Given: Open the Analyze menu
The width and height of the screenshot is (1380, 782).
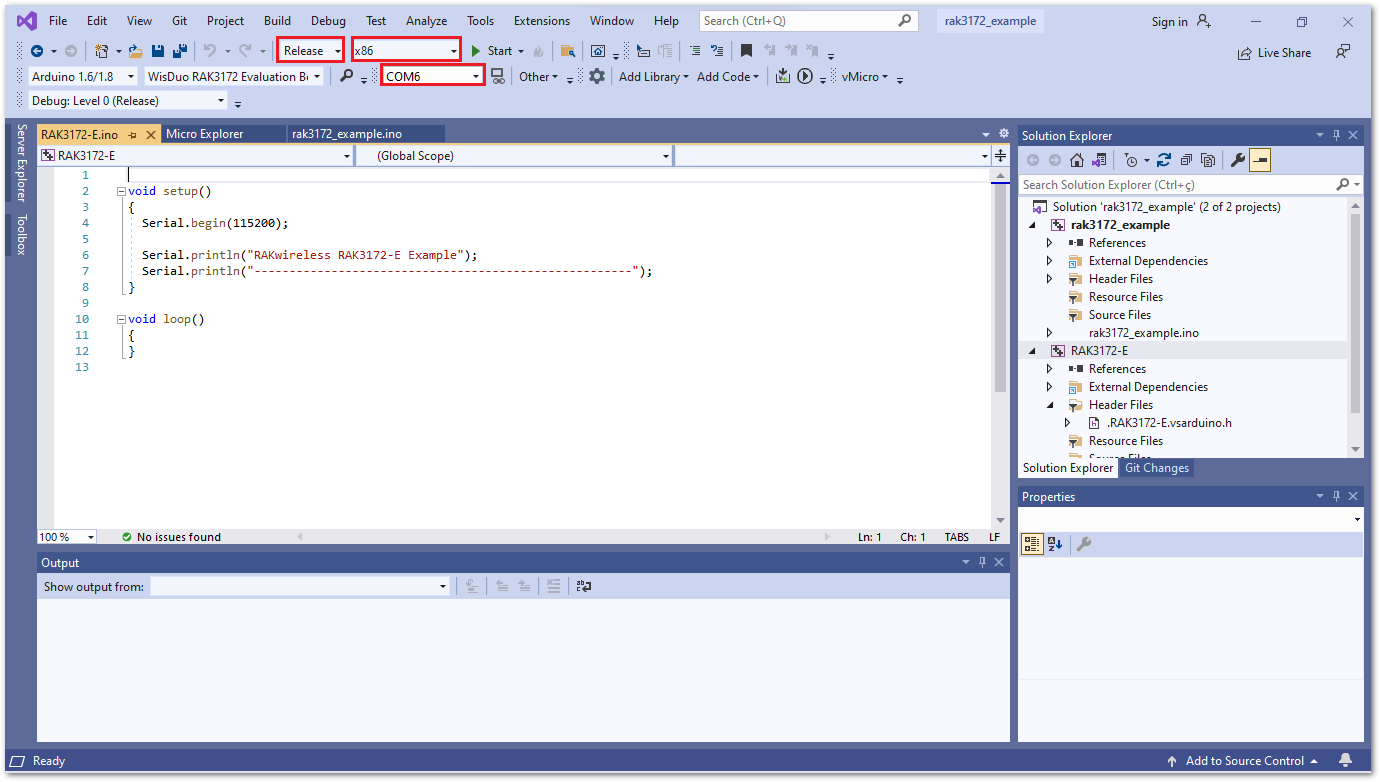Looking at the screenshot, I should (426, 21).
